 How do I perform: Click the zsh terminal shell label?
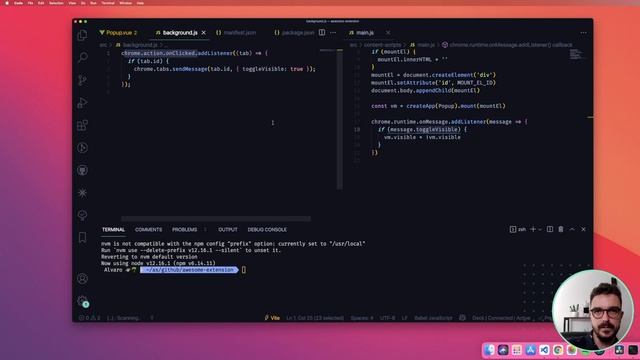pyautogui.click(x=518, y=229)
